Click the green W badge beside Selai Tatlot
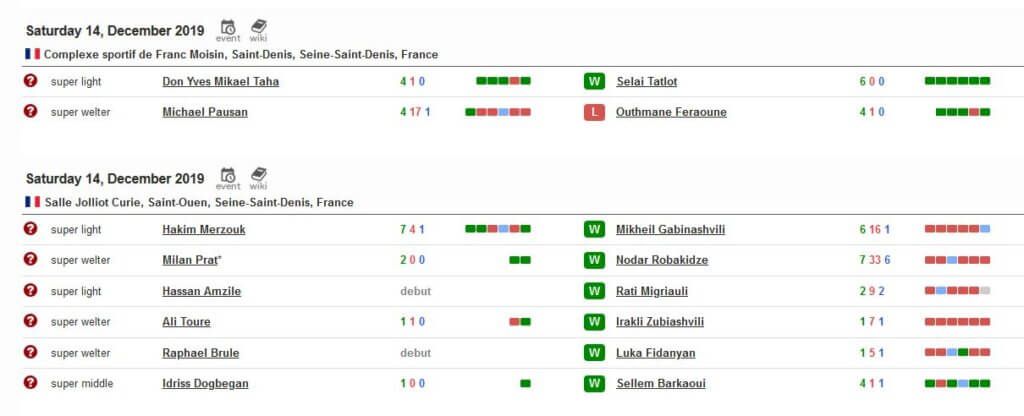1024x416 pixels. [x=594, y=82]
